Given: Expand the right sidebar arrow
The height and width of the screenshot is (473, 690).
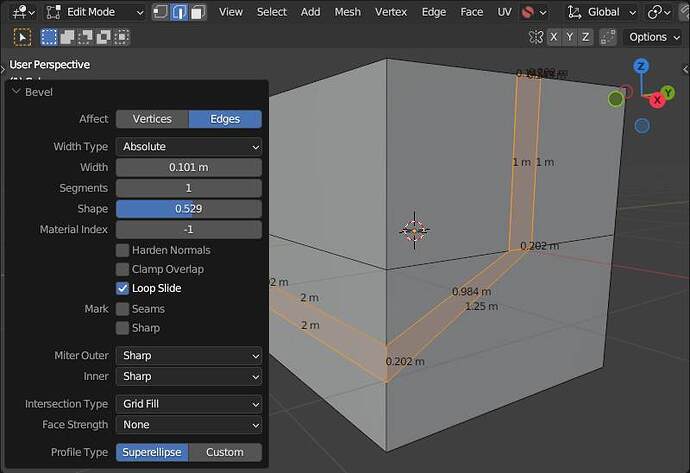Looking at the screenshot, I should (x=686, y=70).
